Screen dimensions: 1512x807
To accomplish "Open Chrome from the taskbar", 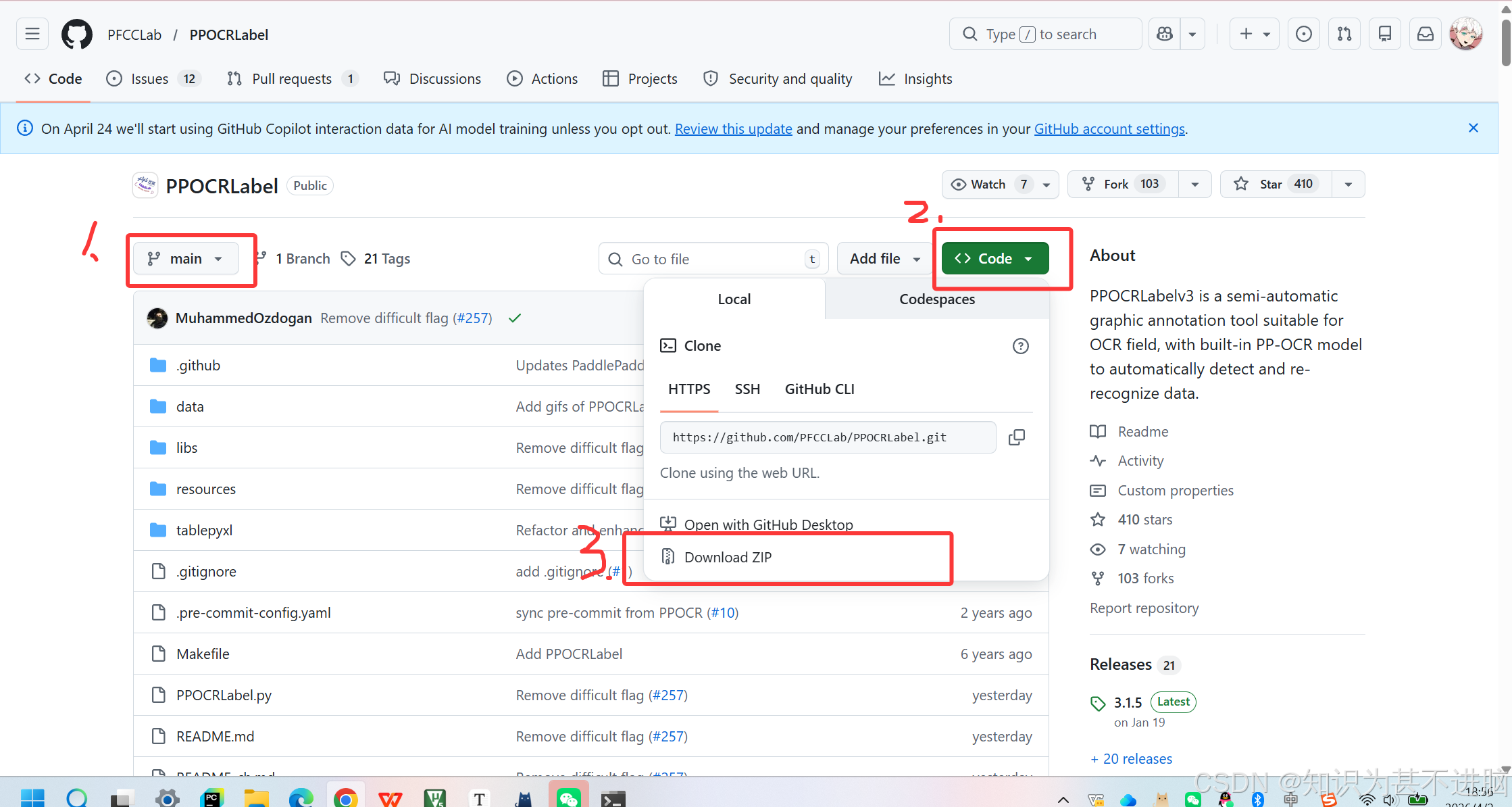I will (x=345, y=798).
